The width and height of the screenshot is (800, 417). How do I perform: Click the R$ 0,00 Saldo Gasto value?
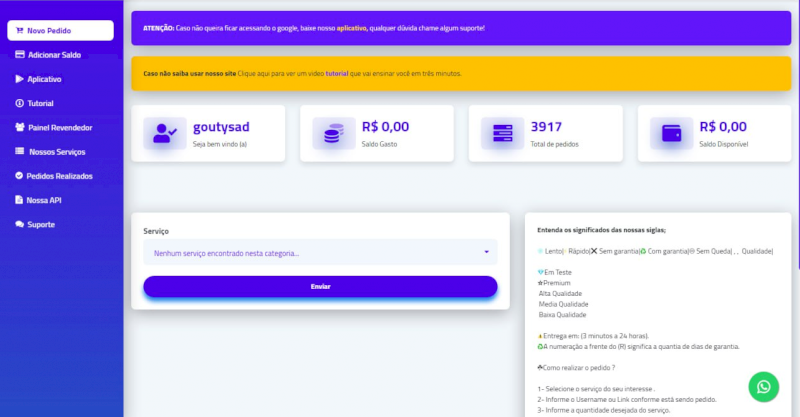click(385, 127)
